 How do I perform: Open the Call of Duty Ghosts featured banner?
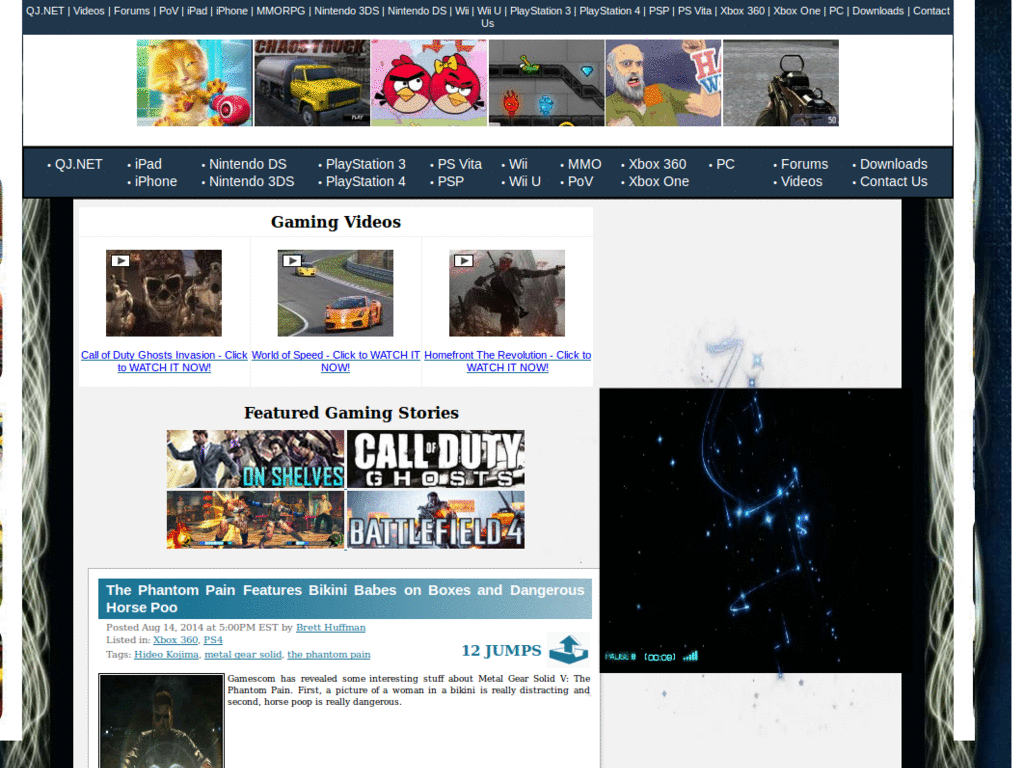pyautogui.click(x=436, y=459)
